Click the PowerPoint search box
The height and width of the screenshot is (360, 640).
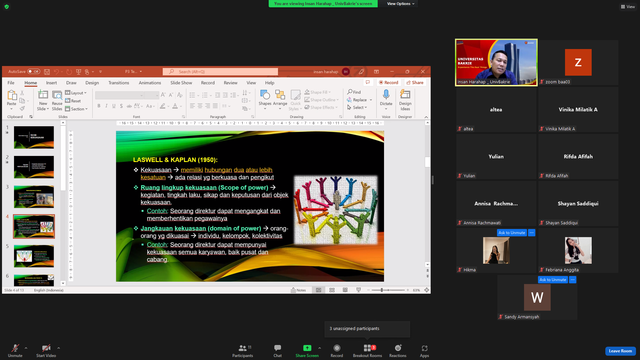point(220,72)
